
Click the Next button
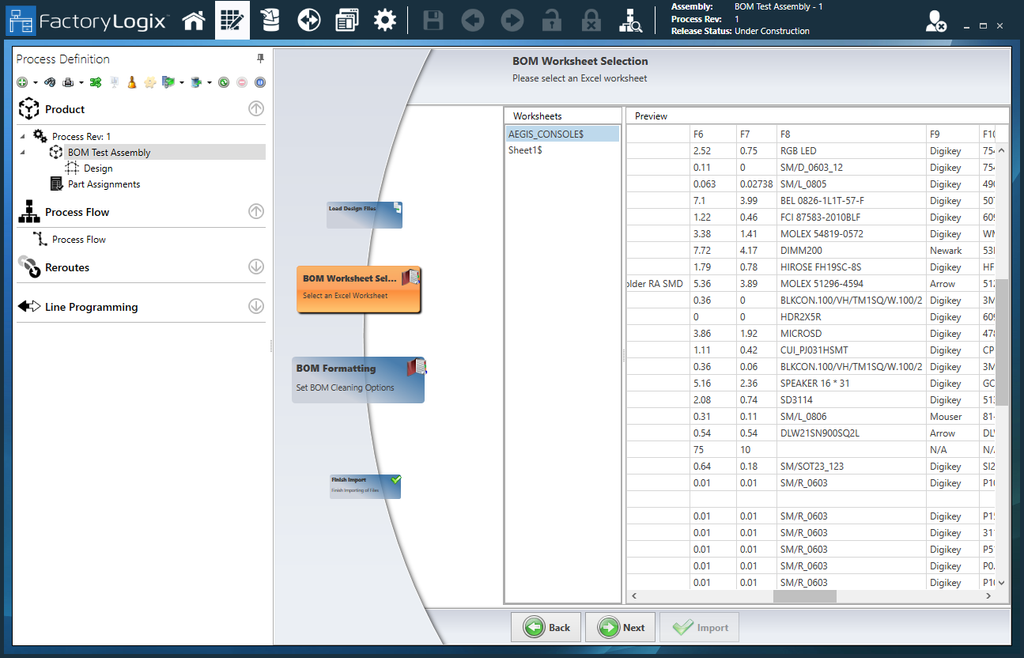point(621,627)
